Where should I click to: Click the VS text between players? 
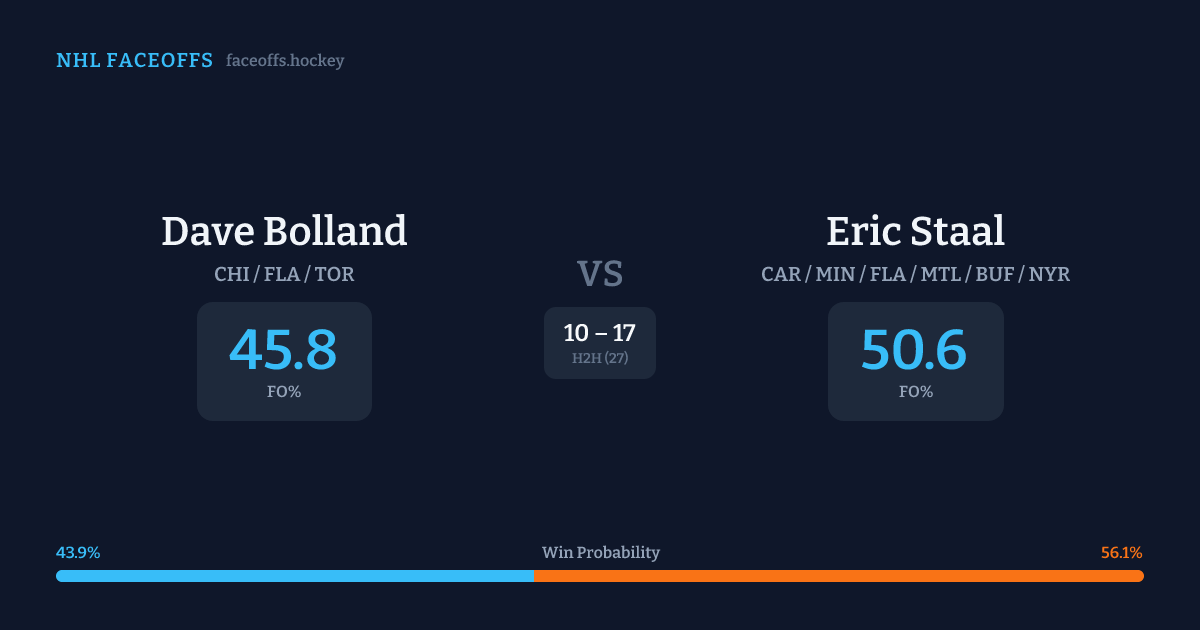pos(600,274)
